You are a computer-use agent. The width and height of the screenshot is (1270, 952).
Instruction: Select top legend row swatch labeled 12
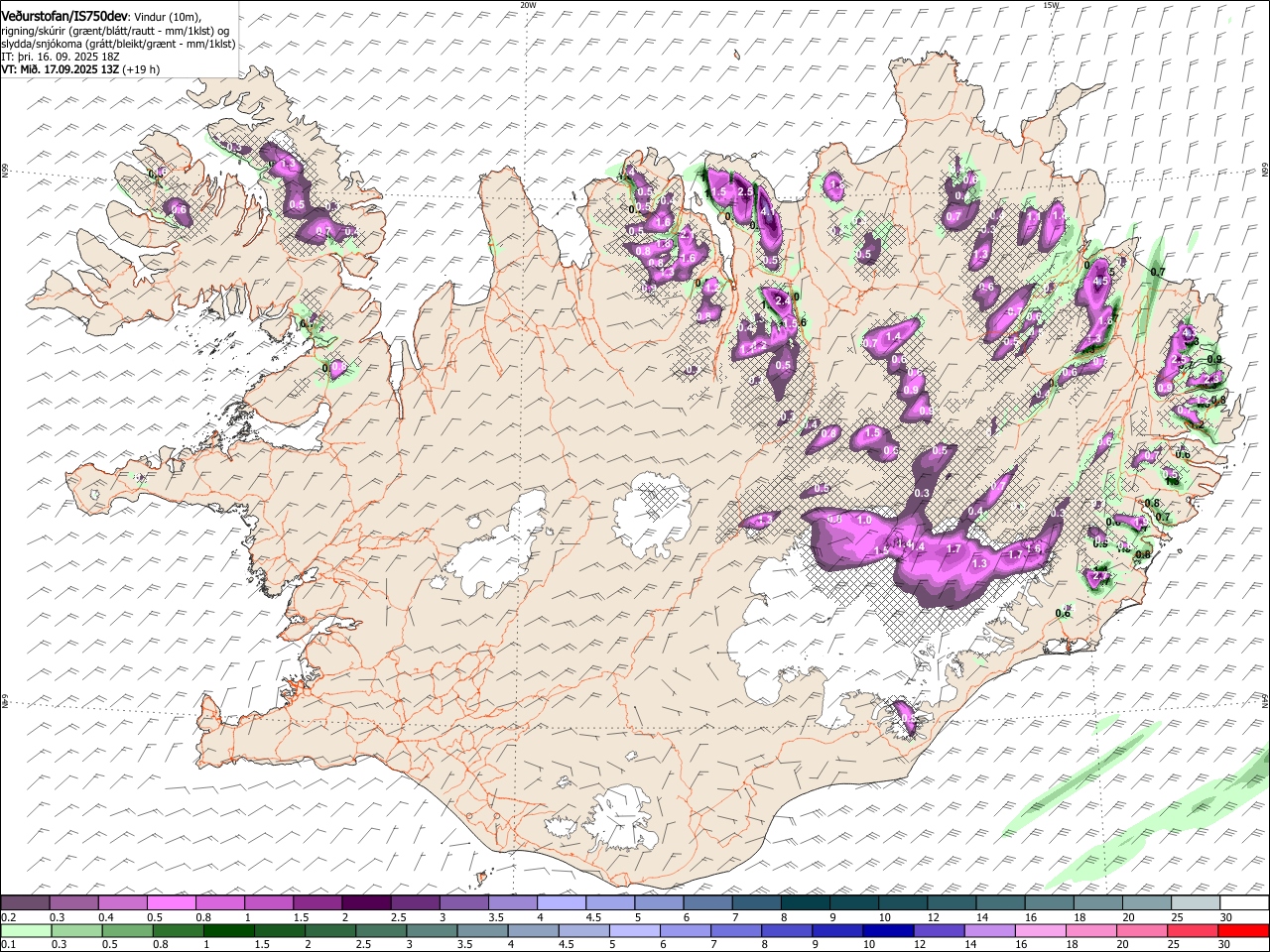(950, 902)
